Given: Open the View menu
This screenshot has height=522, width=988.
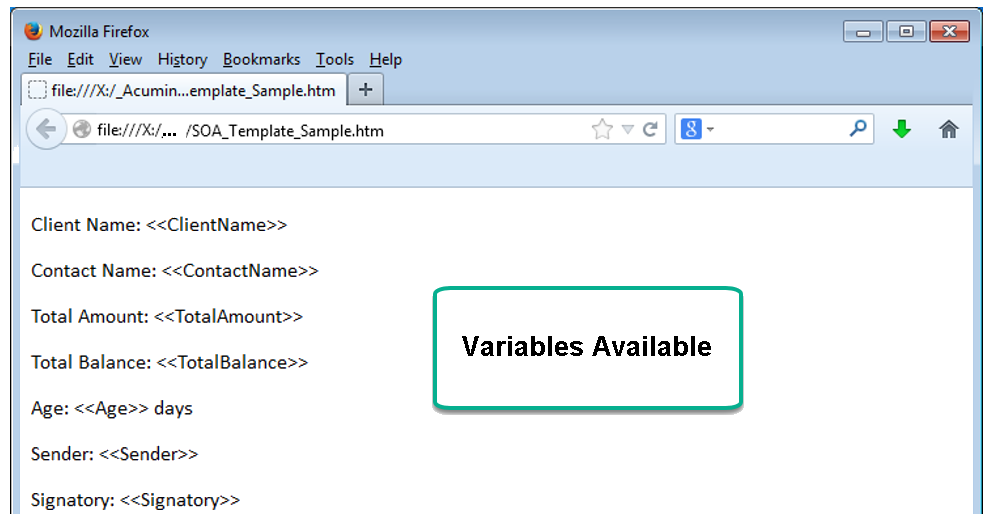Looking at the screenshot, I should [125, 59].
